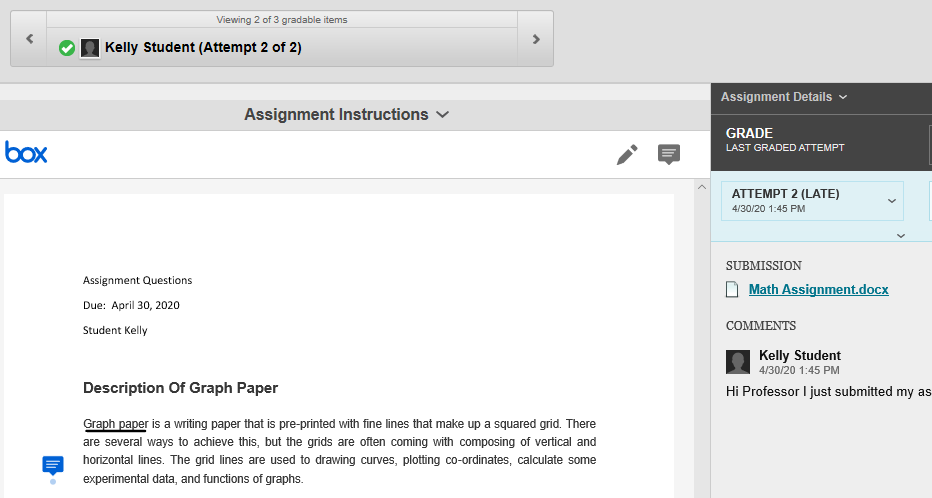Select the point comment annotation tool
The height and width of the screenshot is (498, 932).
click(669, 155)
